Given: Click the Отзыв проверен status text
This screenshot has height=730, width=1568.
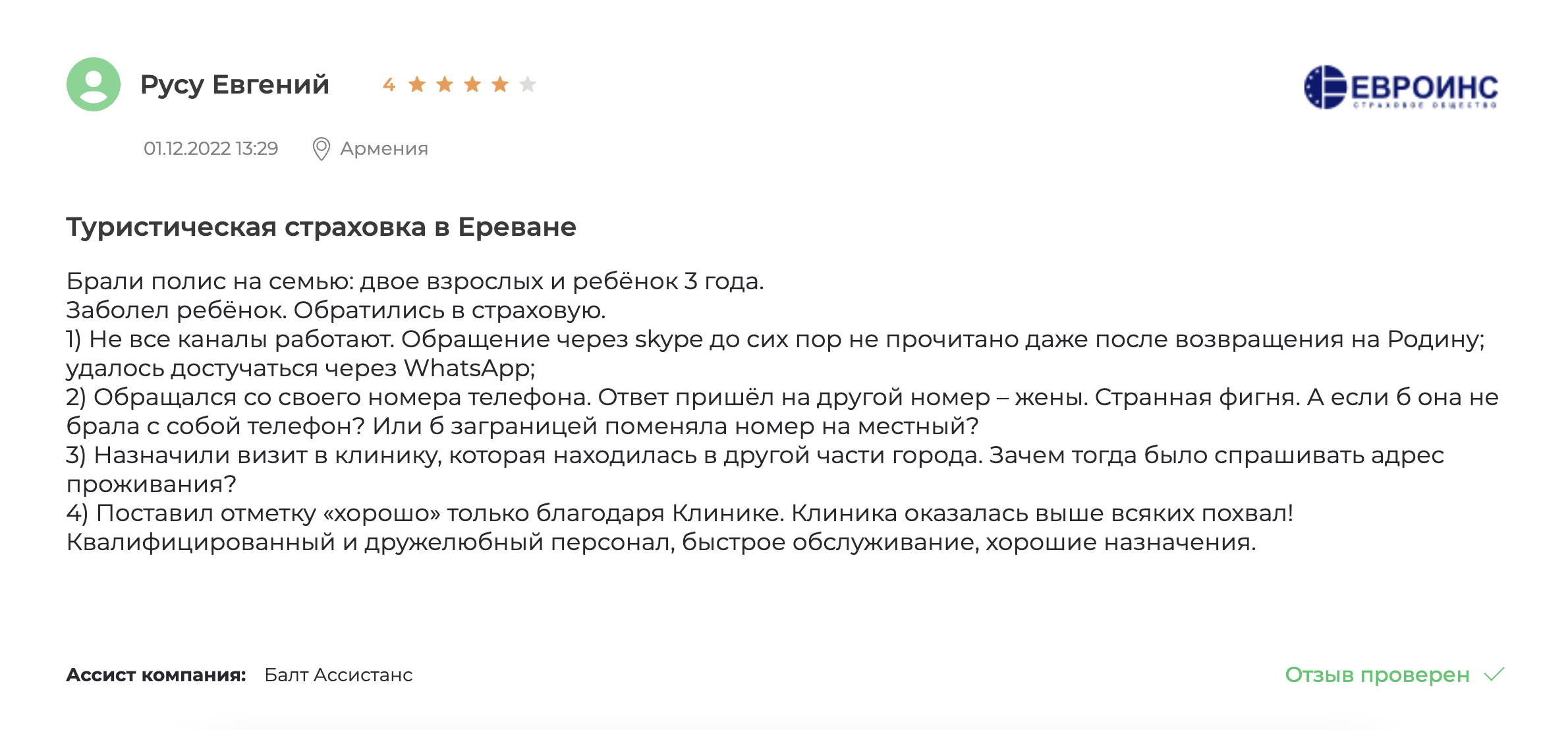Looking at the screenshot, I should (x=1377, y=675).
